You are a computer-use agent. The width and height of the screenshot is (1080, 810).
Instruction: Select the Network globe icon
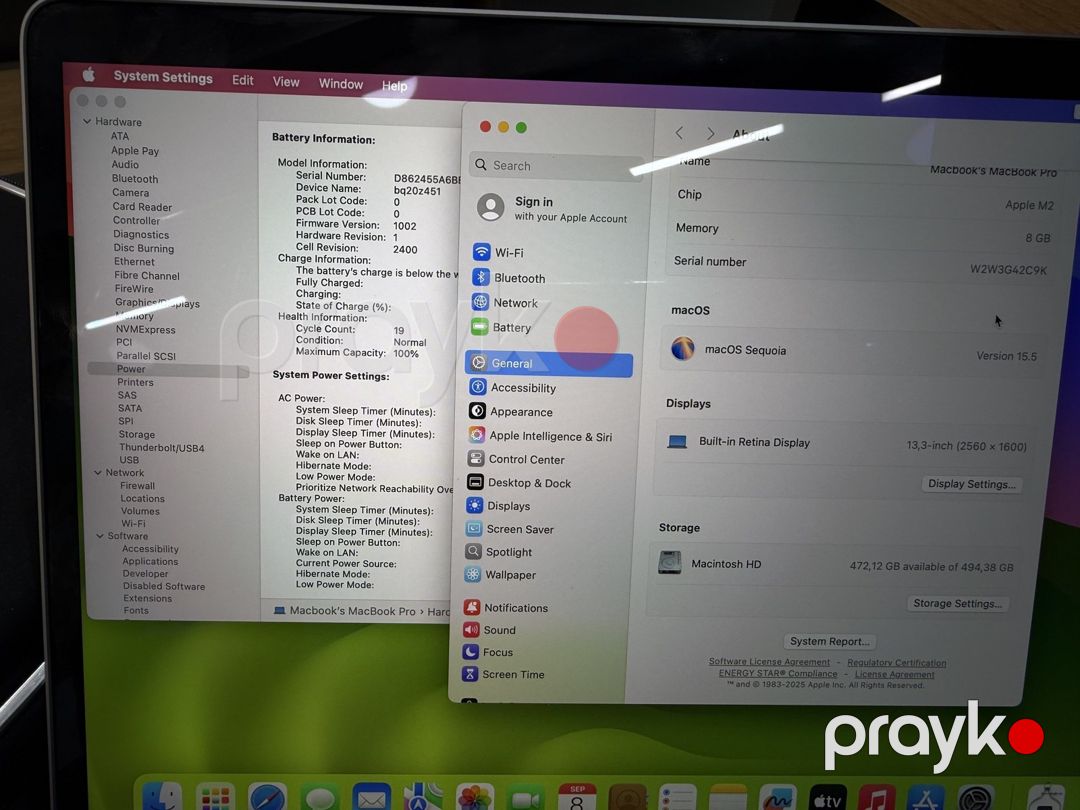coord(480,302)
